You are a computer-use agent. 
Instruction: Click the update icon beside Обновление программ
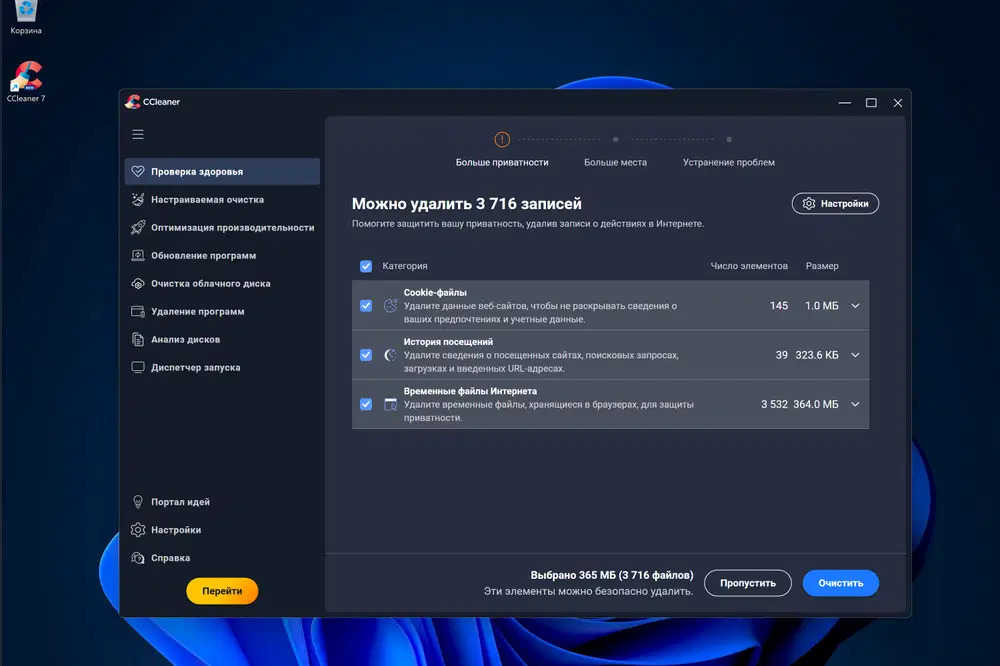point(138,256)
